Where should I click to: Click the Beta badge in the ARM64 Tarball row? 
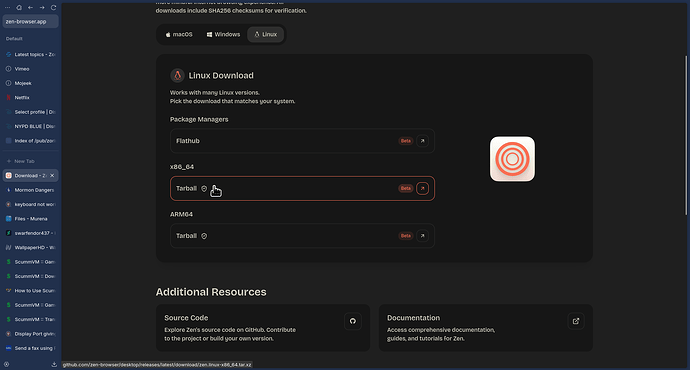pos(406,236)
